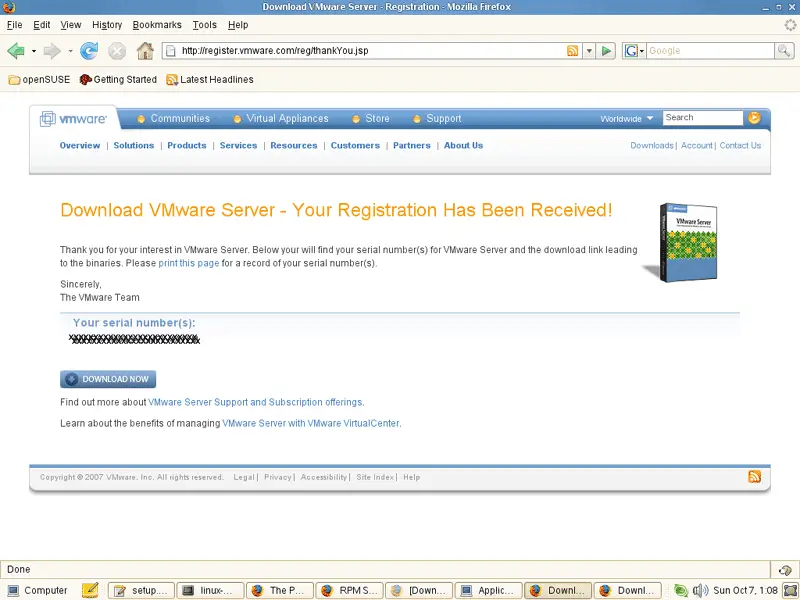Click the VMware site Search field
The image size is (800, 600).
[x=703, y=117]
